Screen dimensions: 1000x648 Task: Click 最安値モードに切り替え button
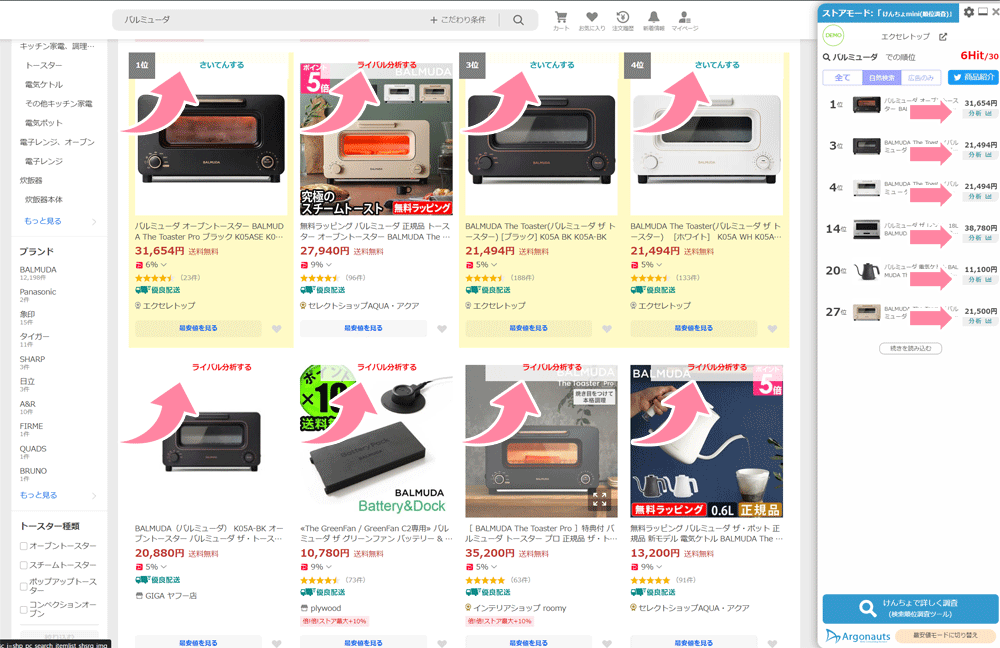[x=945, y=635]
